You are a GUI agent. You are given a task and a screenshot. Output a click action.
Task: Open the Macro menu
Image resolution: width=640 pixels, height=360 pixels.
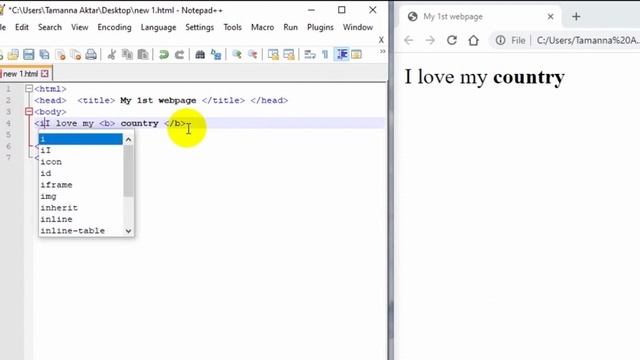[262, 27]
